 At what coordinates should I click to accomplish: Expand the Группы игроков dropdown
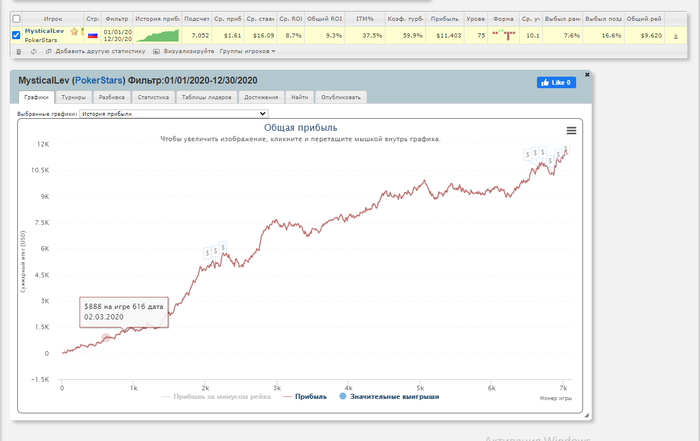pyautogui.click(x=247, y=51)
